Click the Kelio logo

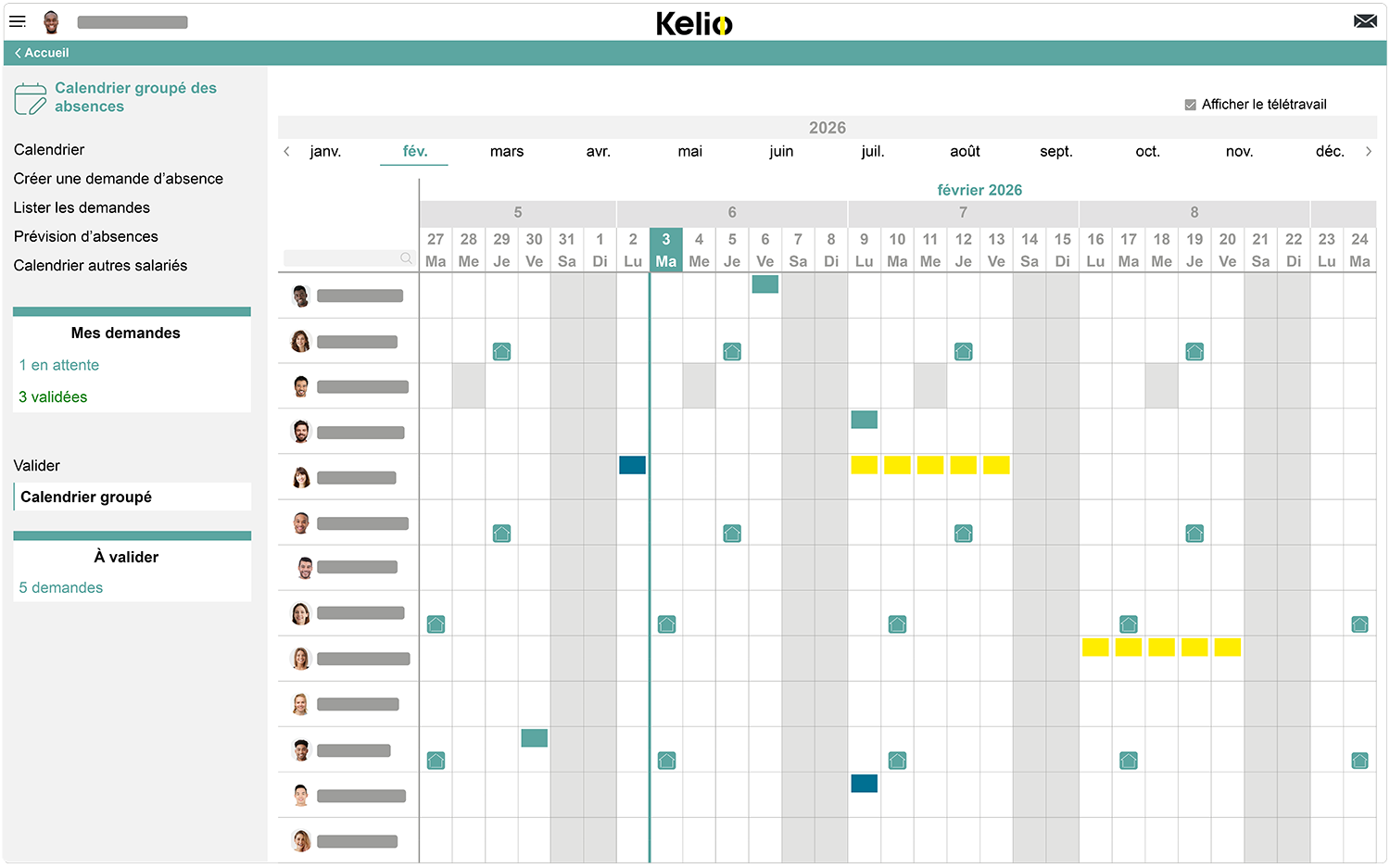point(694,23)
